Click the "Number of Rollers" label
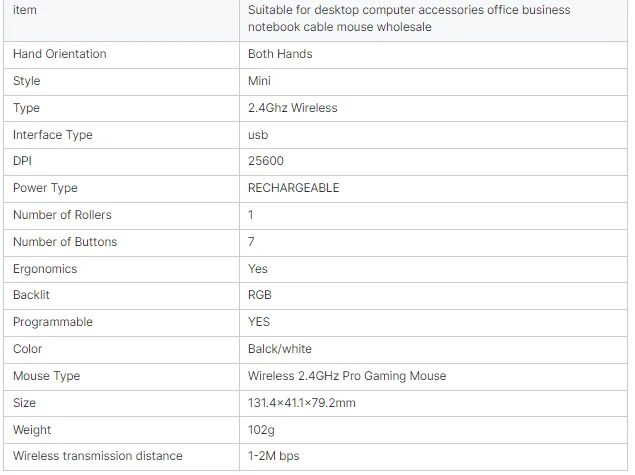The height and width of the screenshot is (475, 635). pyautogui.click(x=62, y=215)
